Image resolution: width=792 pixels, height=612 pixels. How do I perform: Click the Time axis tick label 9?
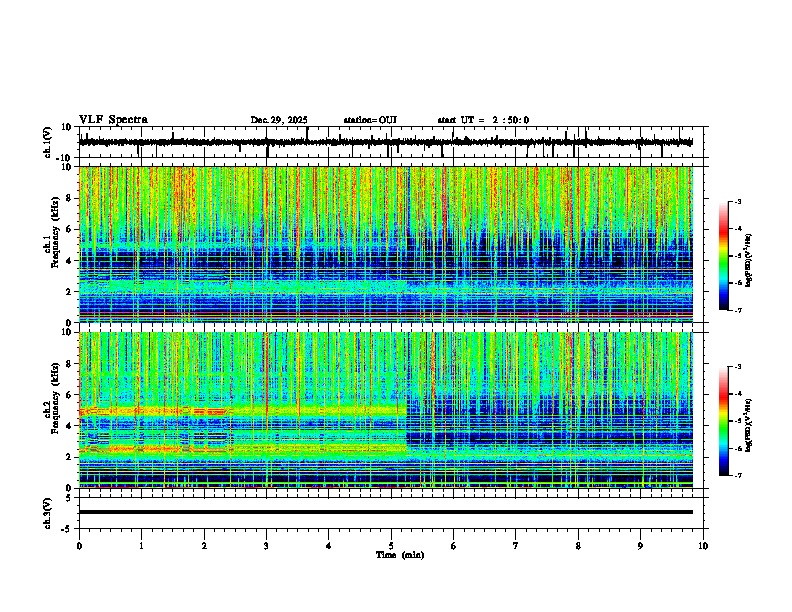coord(640,546)
